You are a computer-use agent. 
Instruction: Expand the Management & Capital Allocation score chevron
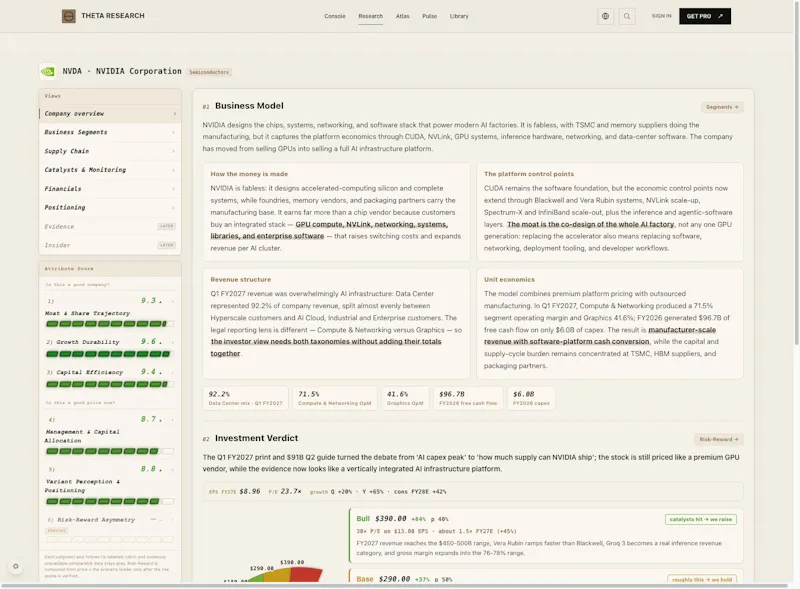[x=172, y=420]
